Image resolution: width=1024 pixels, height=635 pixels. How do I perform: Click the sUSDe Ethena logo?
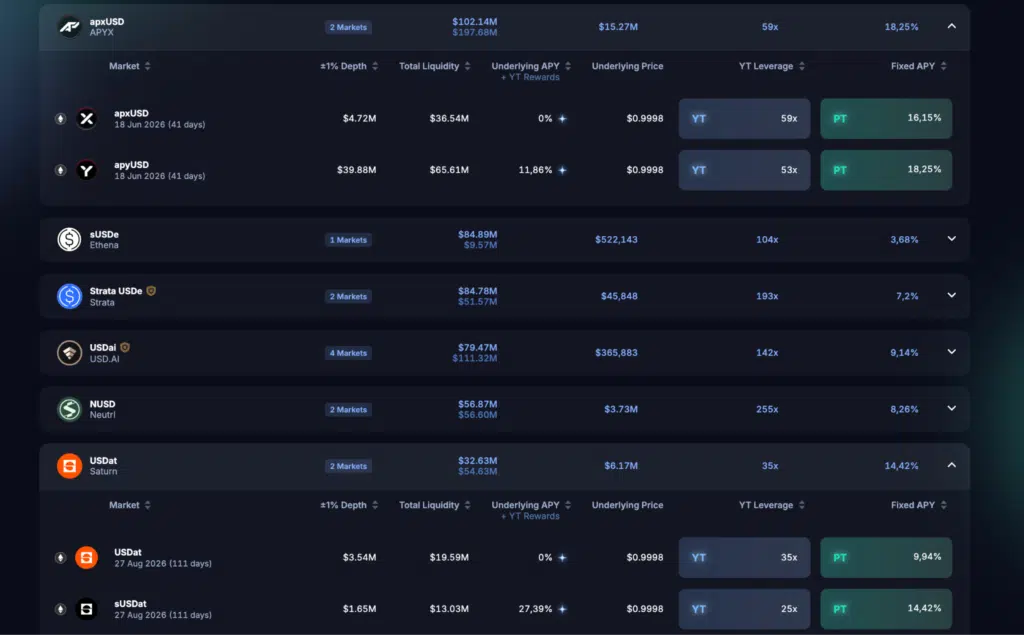tap(69, 240)
